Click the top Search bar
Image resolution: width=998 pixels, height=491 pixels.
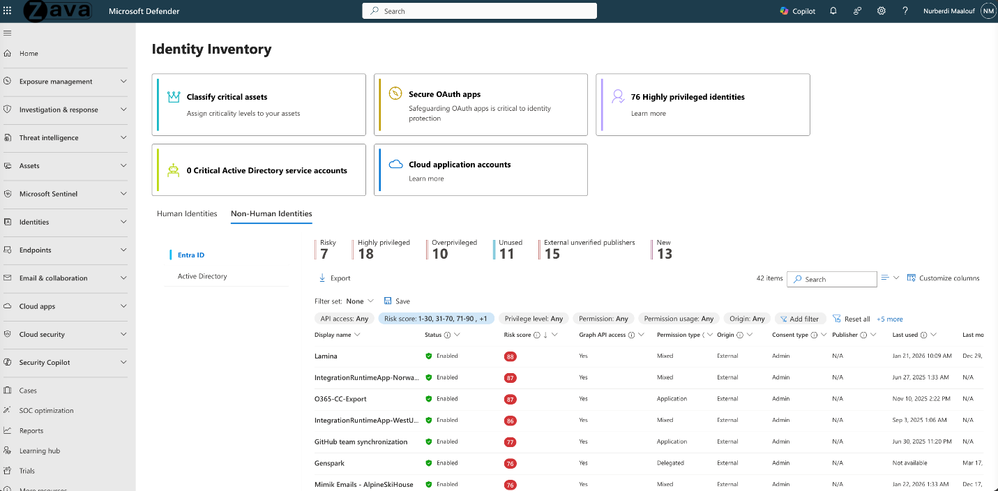coord(479,11)
